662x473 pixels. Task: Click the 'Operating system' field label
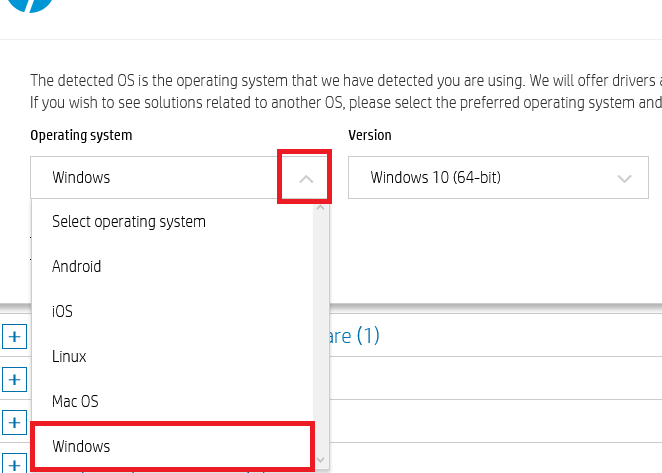tap(81, 135)
